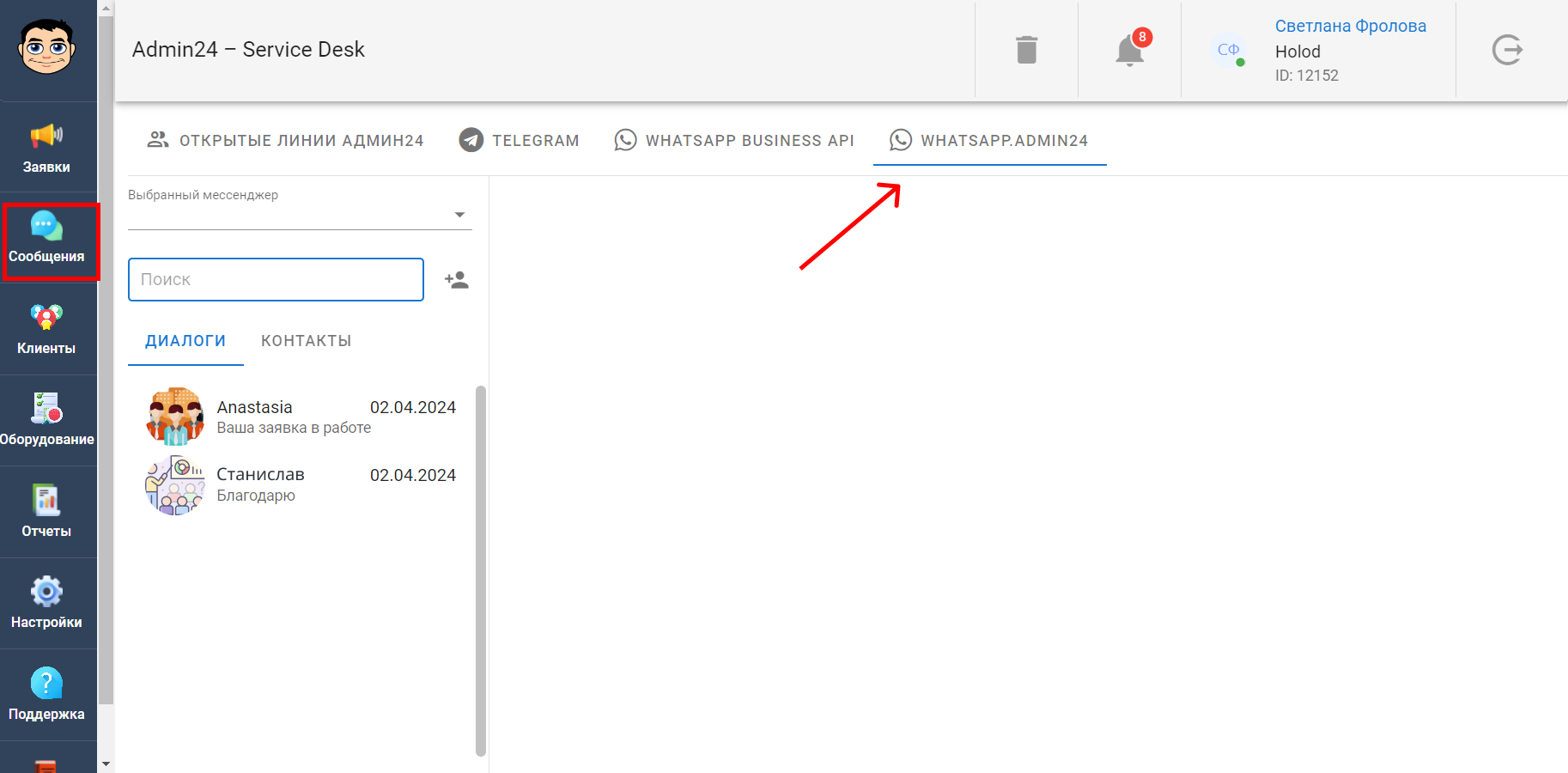Click the 'Ваша заявка в работе' message preview

(294, 428)
